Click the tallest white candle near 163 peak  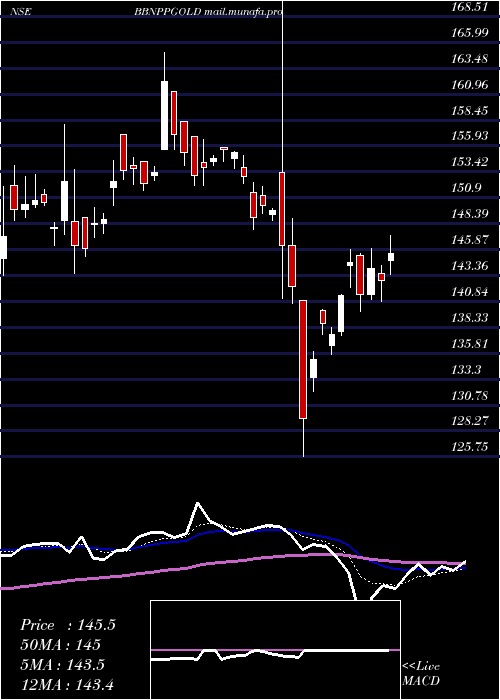coord(165,115)
